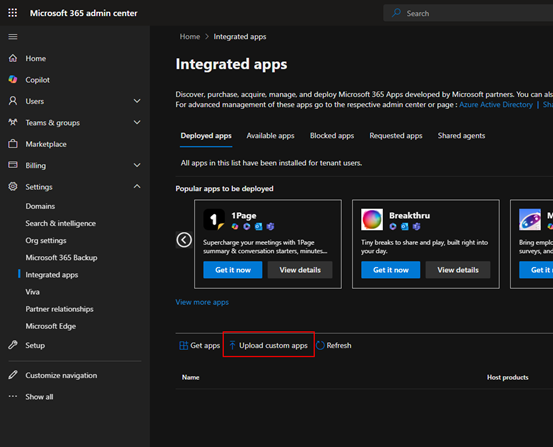The image size is (553, 447).
Task: Switch to the Blocked apps tab
Action: tap(332, 136)
